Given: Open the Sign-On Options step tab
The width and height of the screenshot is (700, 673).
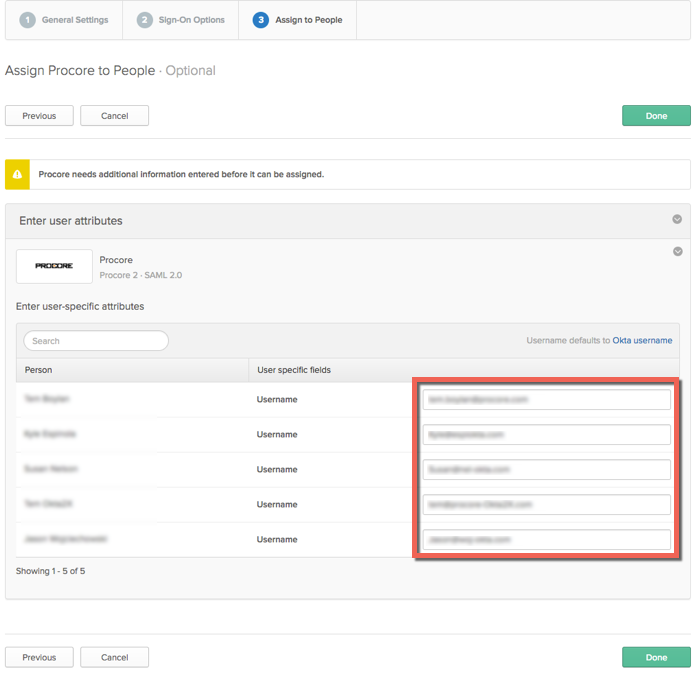Looking at the screenshot, I should pos(180,20).
